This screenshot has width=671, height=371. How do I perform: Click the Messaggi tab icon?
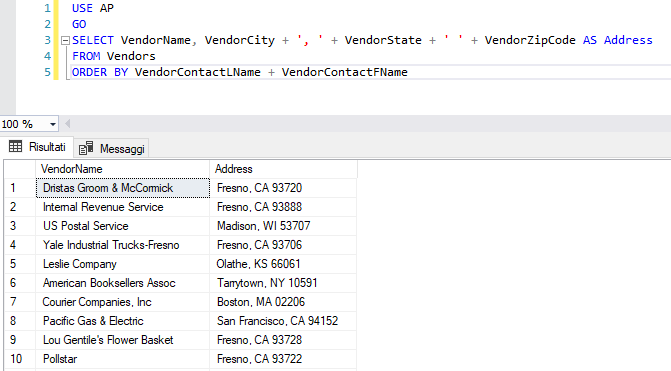pyautogui.click(x=86, y=148)
